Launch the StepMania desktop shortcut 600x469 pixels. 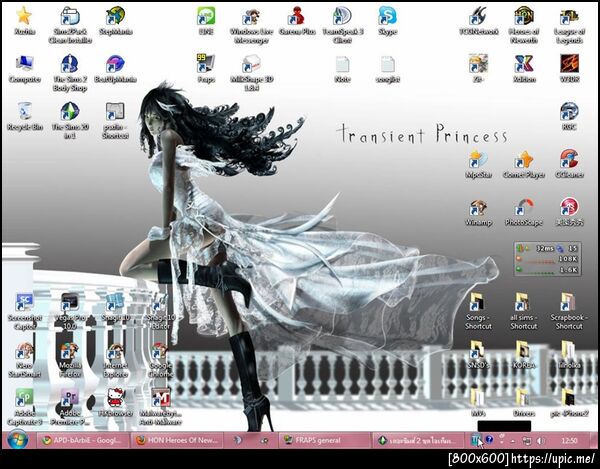(116, 21)
